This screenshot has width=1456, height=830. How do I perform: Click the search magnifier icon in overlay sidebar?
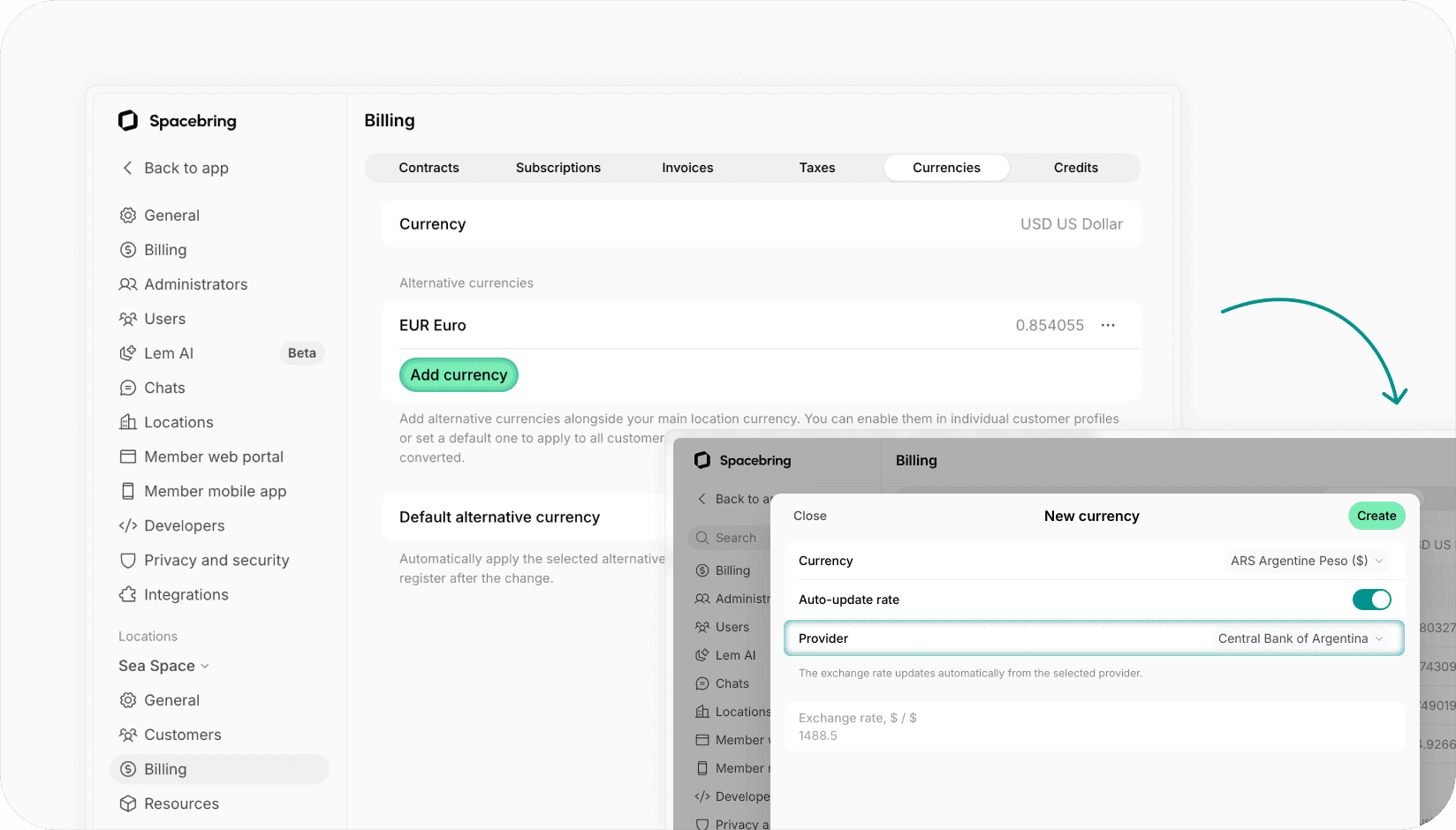(702, 538)
